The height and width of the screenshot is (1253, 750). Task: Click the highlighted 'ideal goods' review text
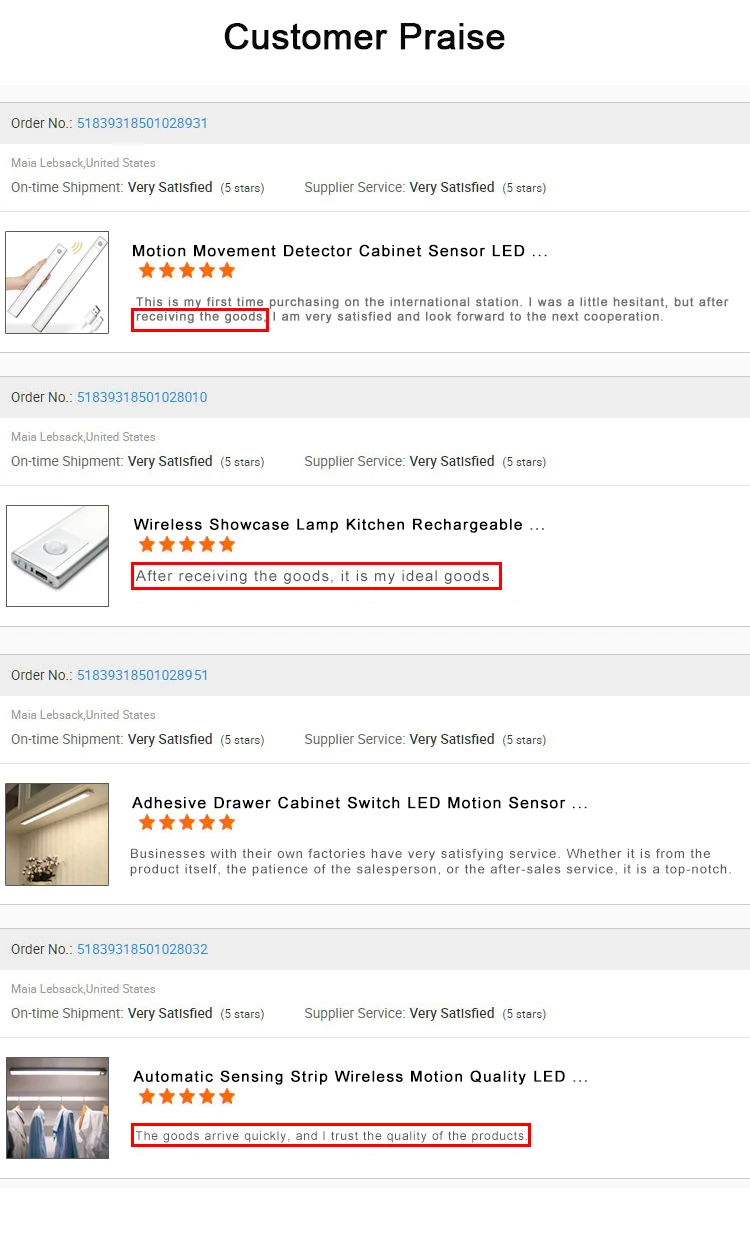pyautogui.click(x=316, y=576)
